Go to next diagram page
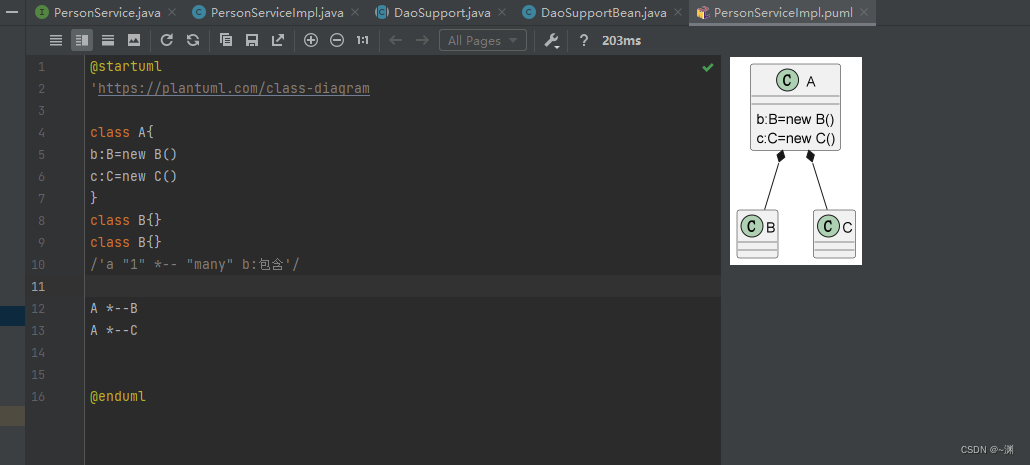 pos(422,41)
